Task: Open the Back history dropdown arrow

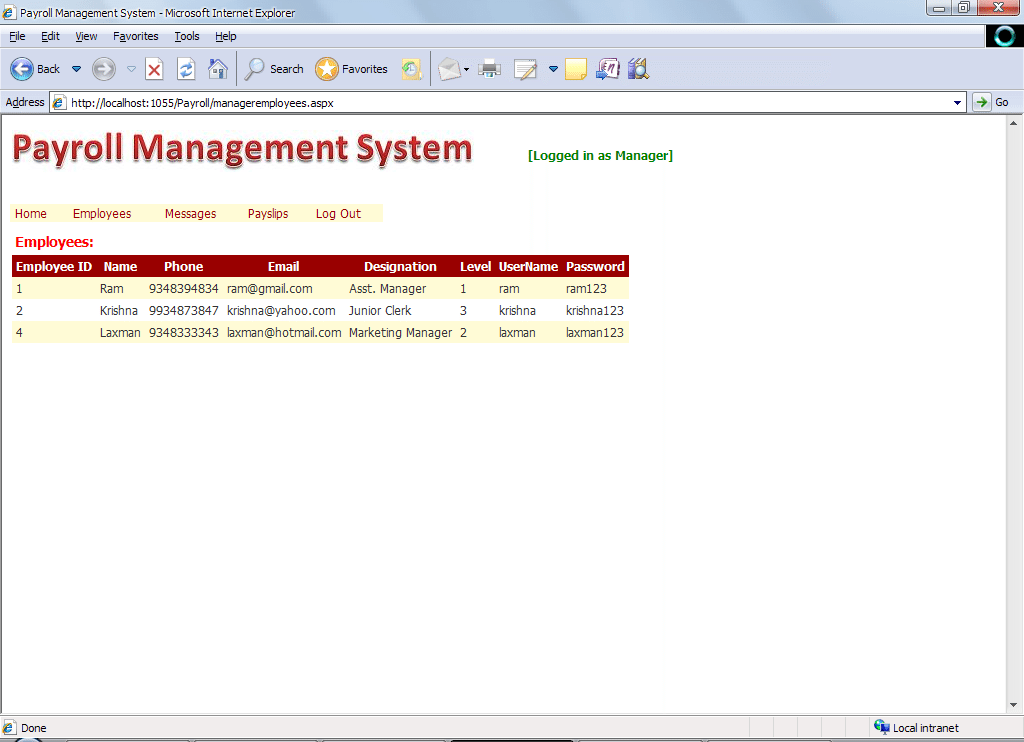Action: [76, 69]
